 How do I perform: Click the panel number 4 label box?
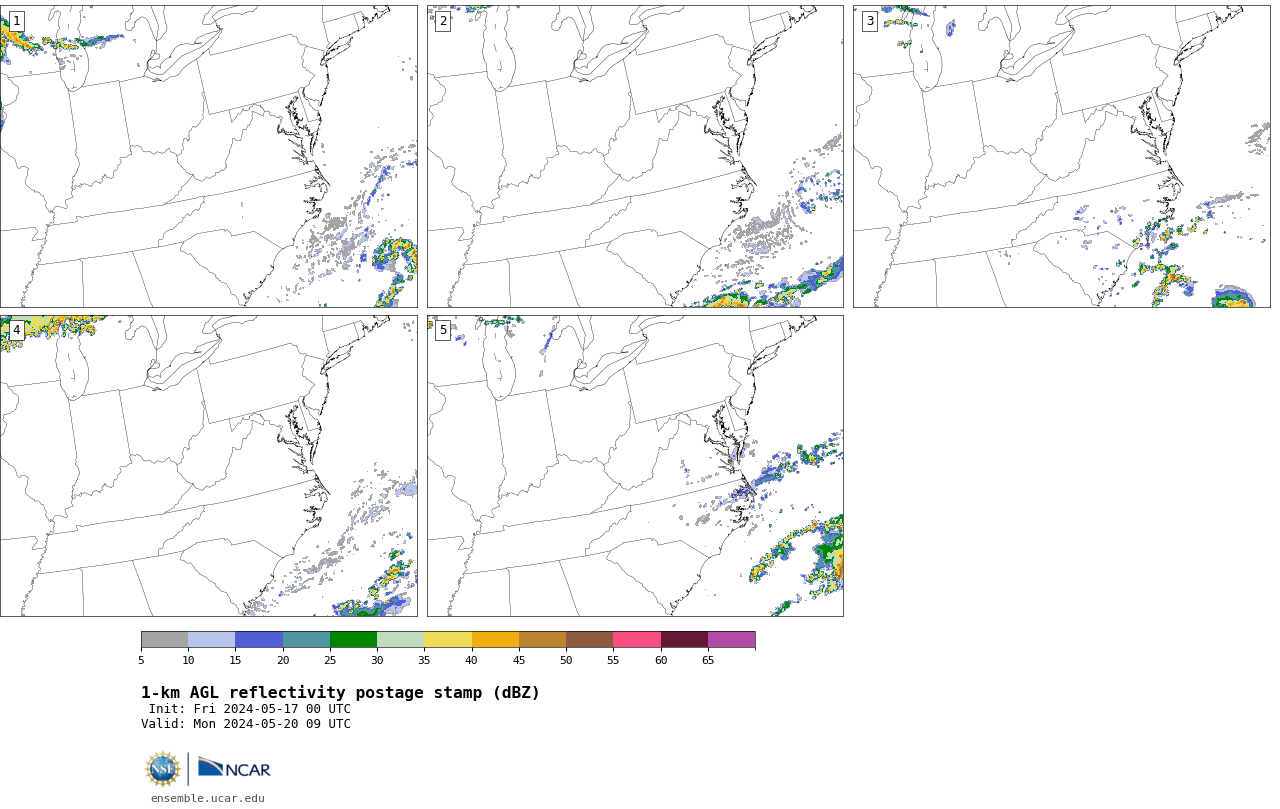[16, 330]
